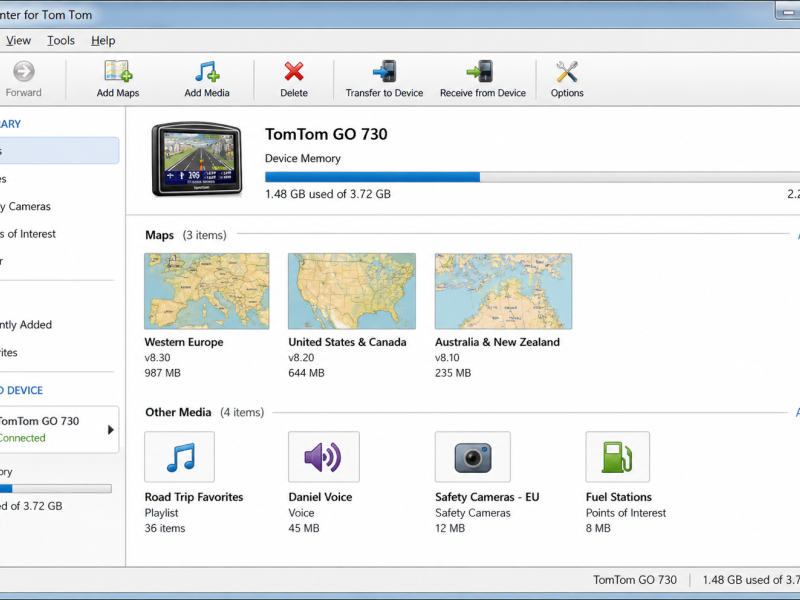Click the TomTom GO 730 heading
The image size is (800, 600).
click(x=326, y=134)
